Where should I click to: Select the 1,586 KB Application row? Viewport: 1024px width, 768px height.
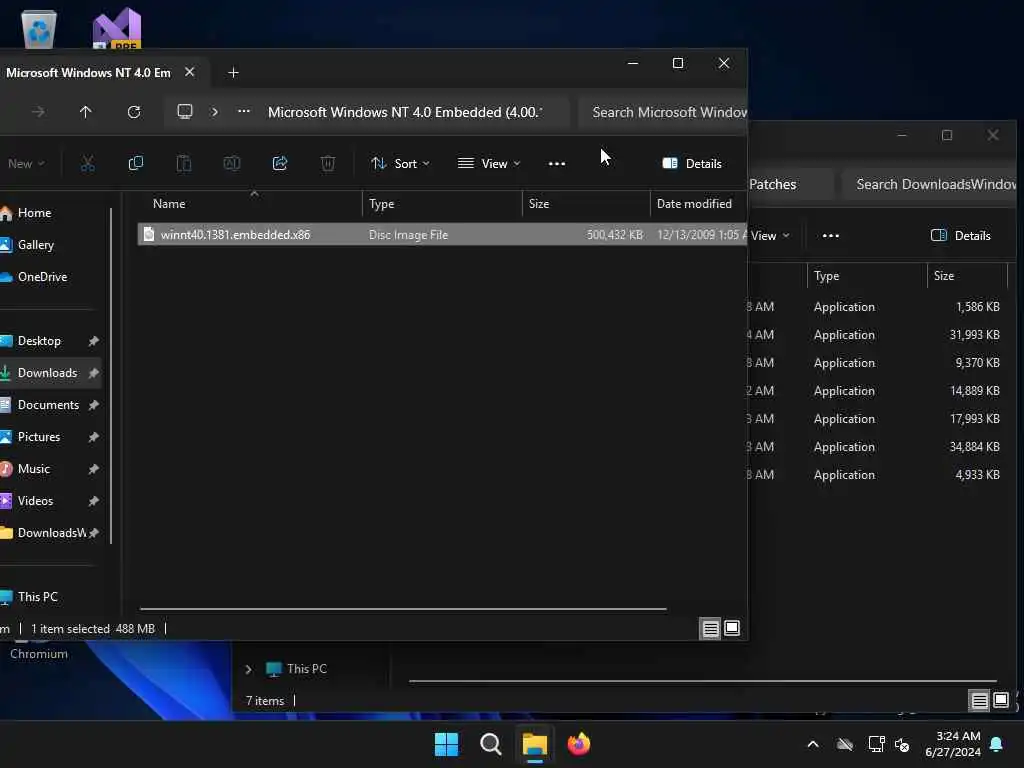coord(878,307)
